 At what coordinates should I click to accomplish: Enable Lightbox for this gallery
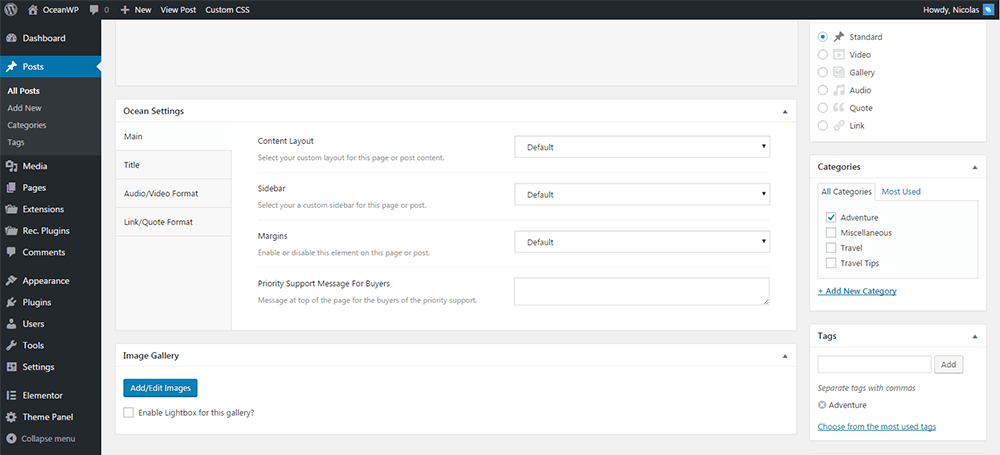tap(128, 412)
